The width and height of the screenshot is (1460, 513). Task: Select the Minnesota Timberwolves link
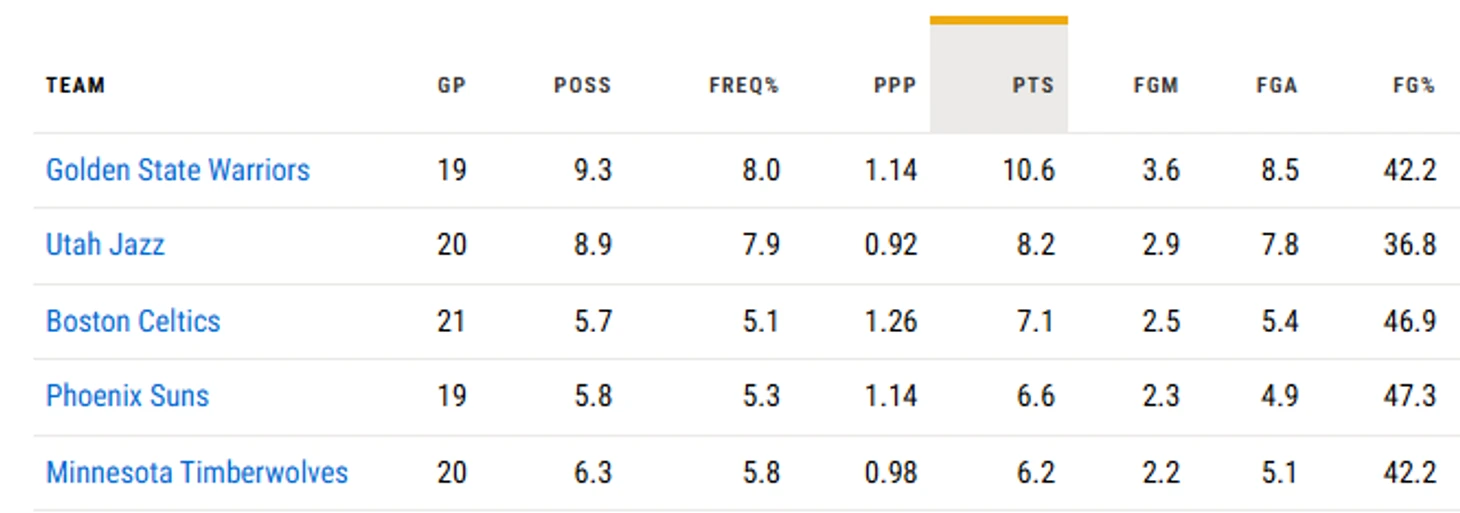pyautogui.click(x=197, y=472)
